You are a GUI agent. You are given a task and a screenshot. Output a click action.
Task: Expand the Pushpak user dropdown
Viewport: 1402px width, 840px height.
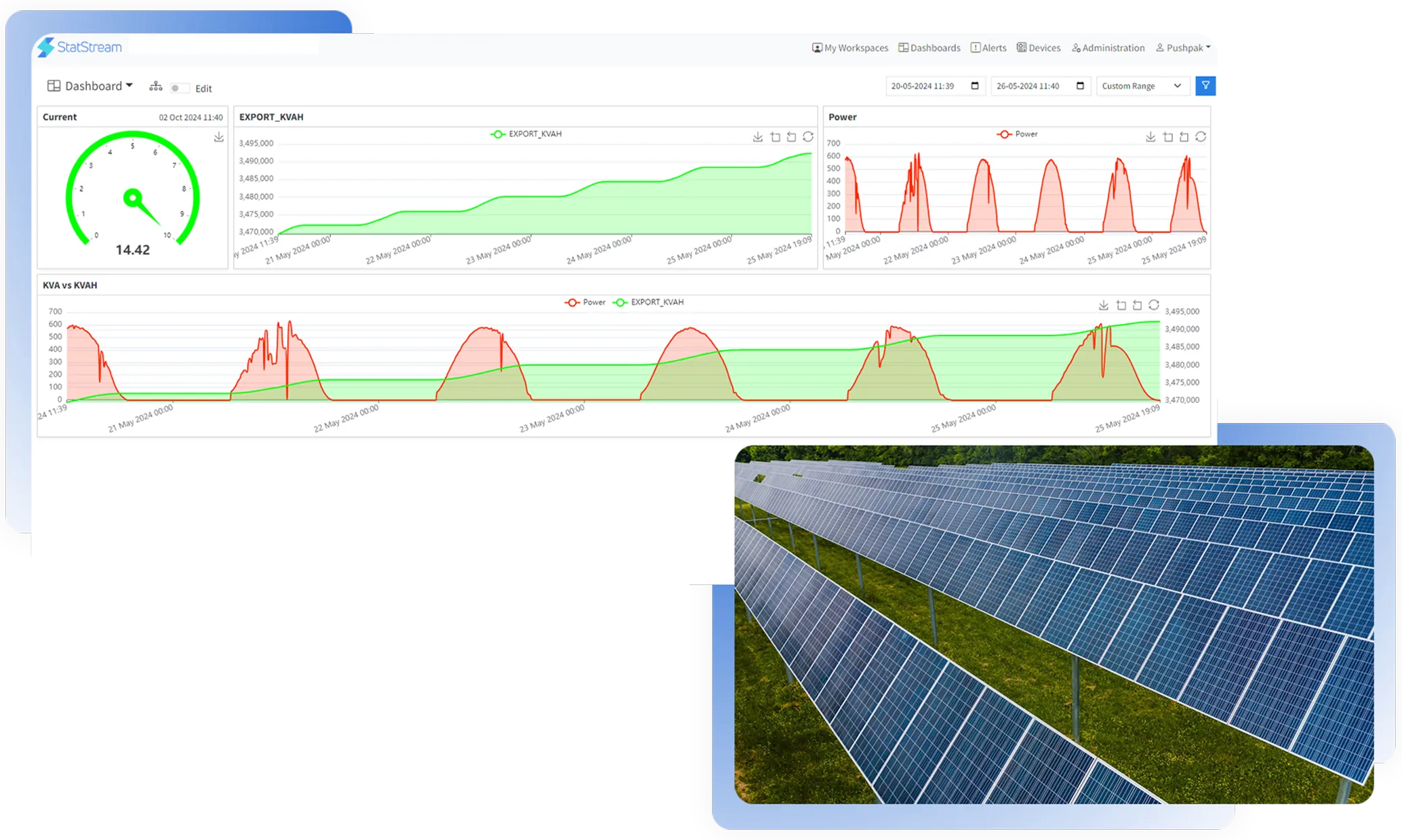[1183, 47]
